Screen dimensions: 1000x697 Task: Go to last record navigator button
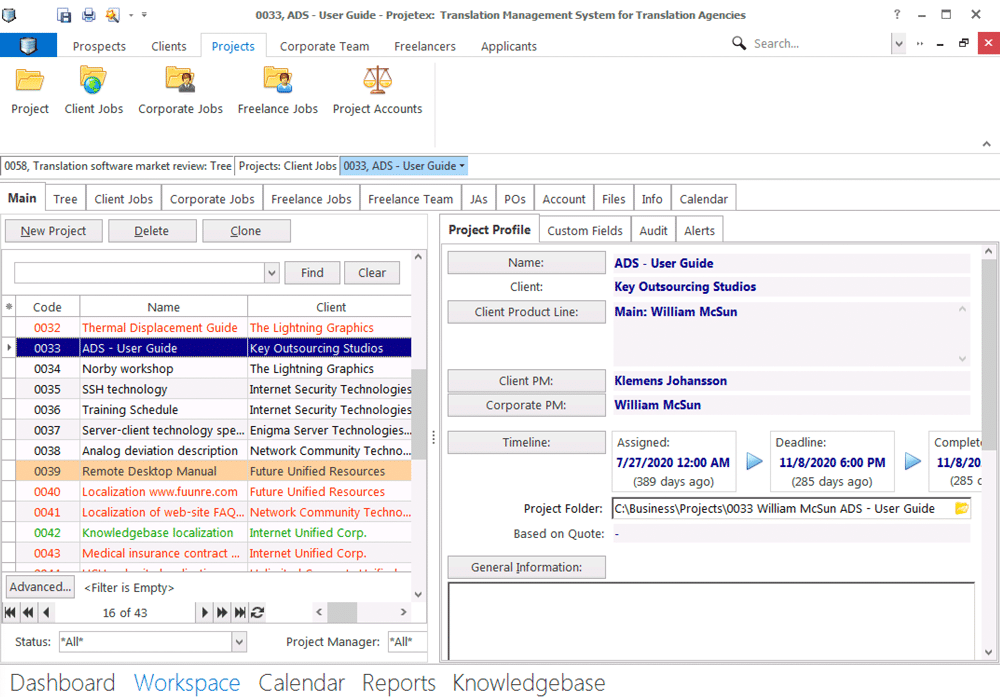pyautogui.click(x=240, y=612)
